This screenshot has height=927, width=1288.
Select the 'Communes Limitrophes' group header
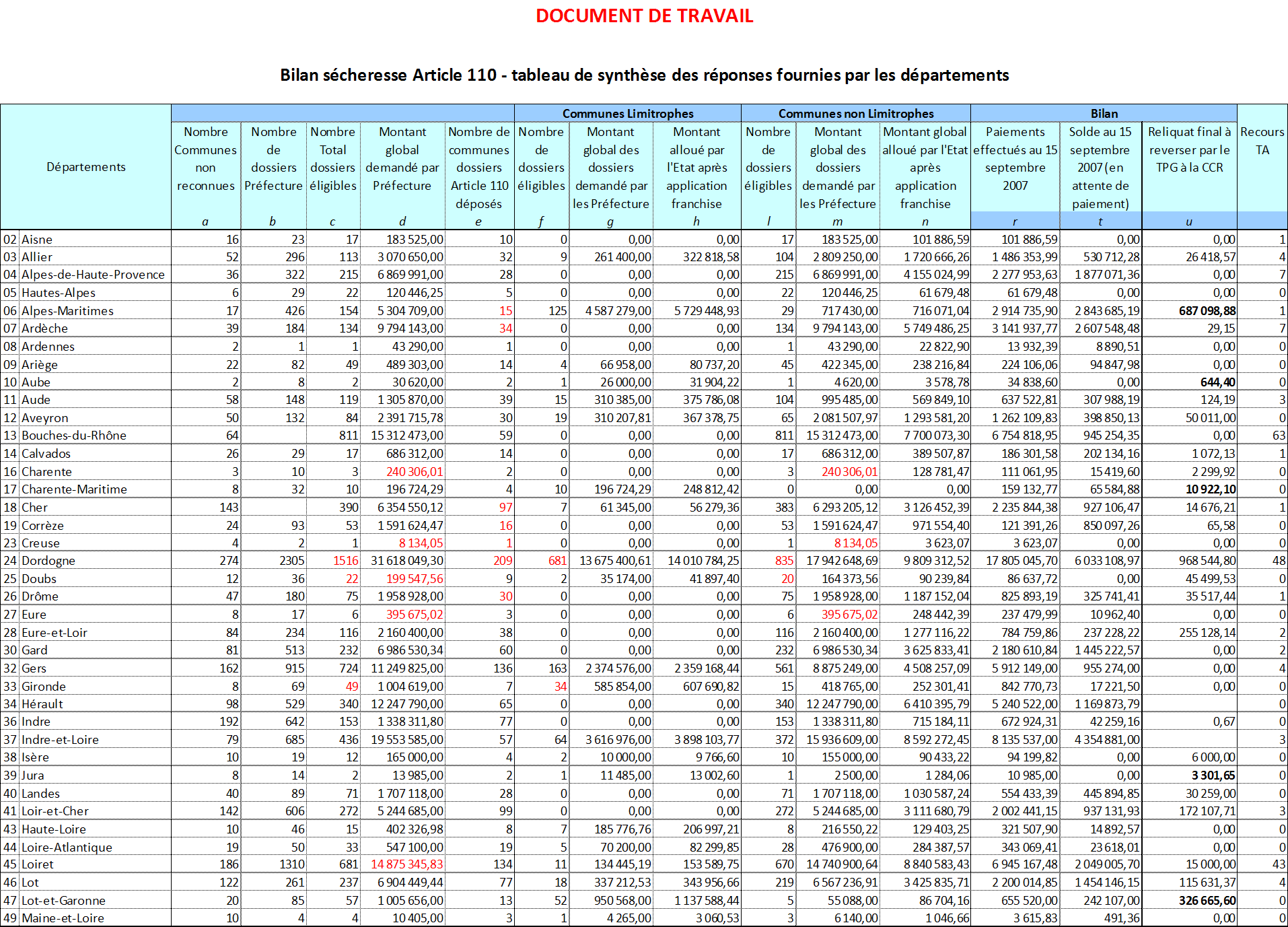(x=627, y=114)
